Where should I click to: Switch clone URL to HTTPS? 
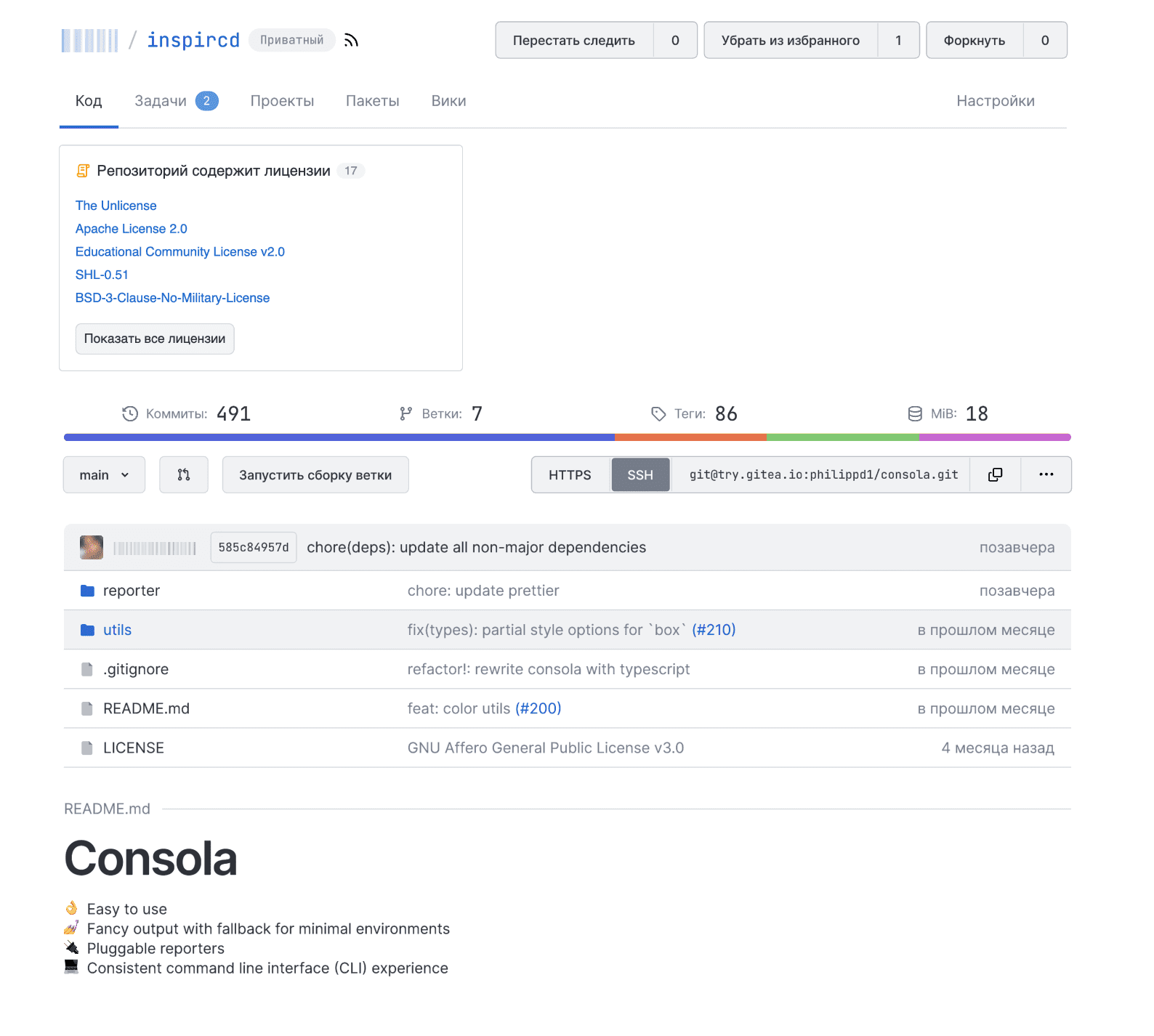click(x=570, y=474)
